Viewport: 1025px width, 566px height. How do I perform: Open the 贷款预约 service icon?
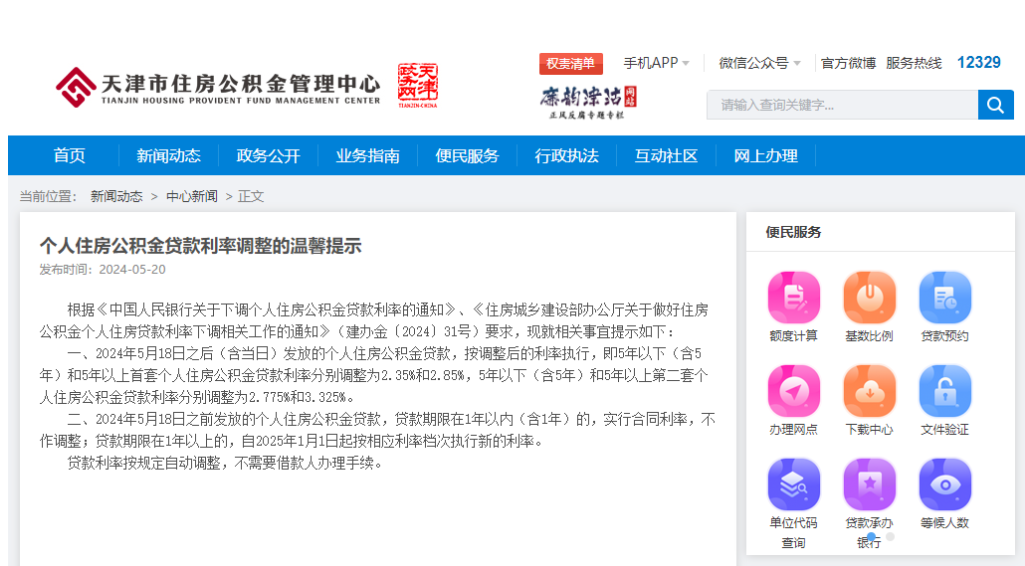click(x=945, y=298)
